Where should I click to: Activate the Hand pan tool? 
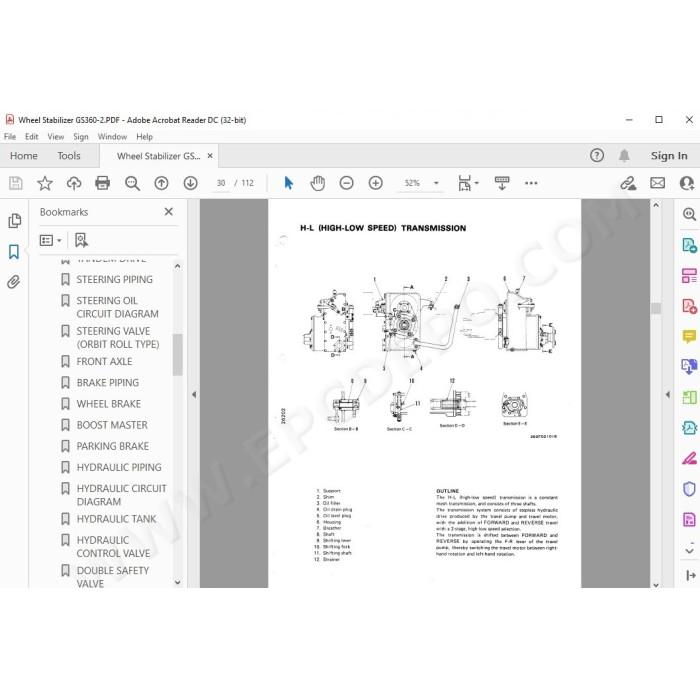coord(318,183)
